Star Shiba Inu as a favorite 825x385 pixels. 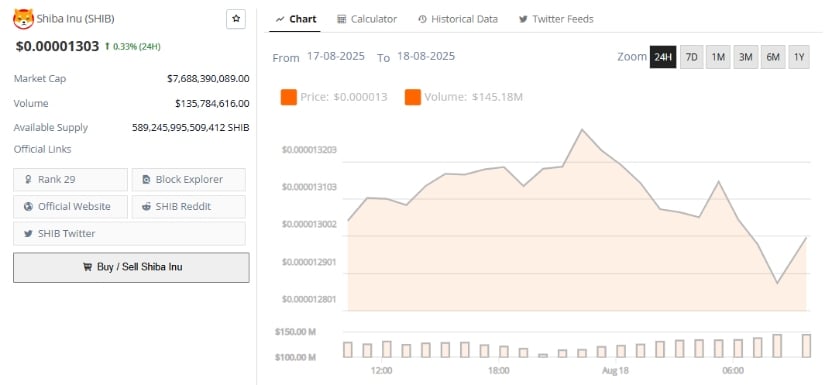[236, 19]
